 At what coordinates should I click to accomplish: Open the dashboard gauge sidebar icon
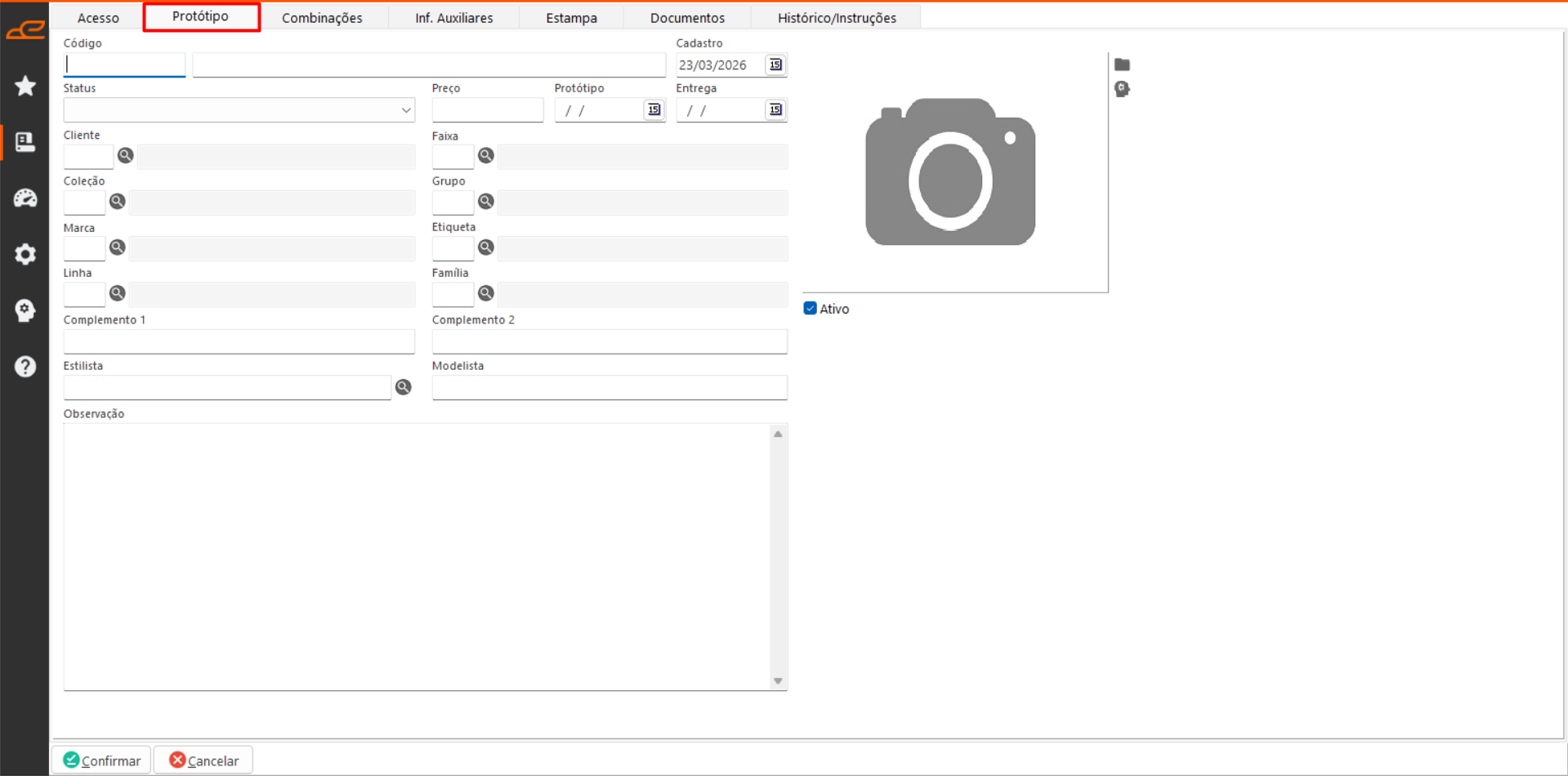click(25, 198)
